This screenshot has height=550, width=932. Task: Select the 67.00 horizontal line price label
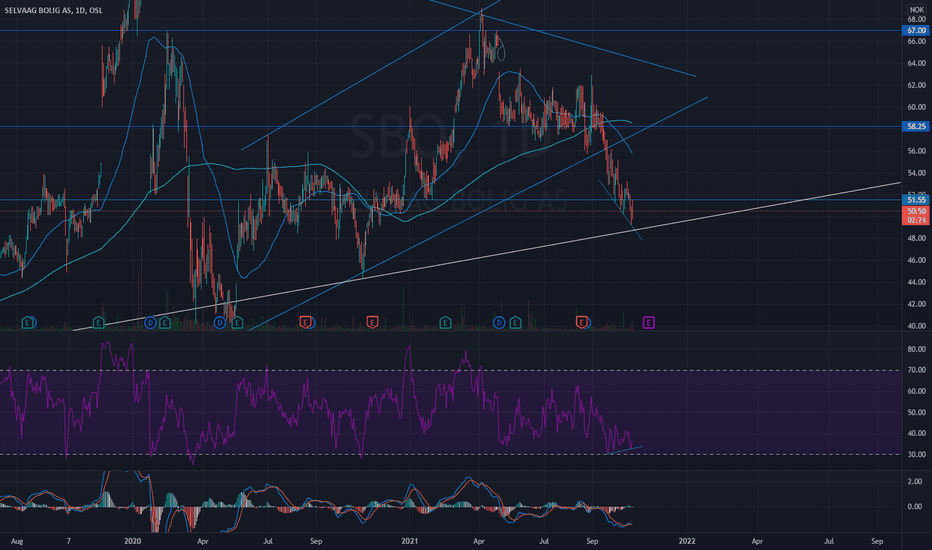pos(916,30)
